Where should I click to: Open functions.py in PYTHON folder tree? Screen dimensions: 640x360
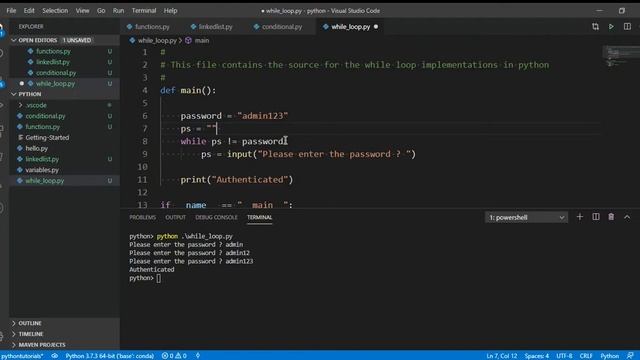pyautogui.click(x=42, y=127)
